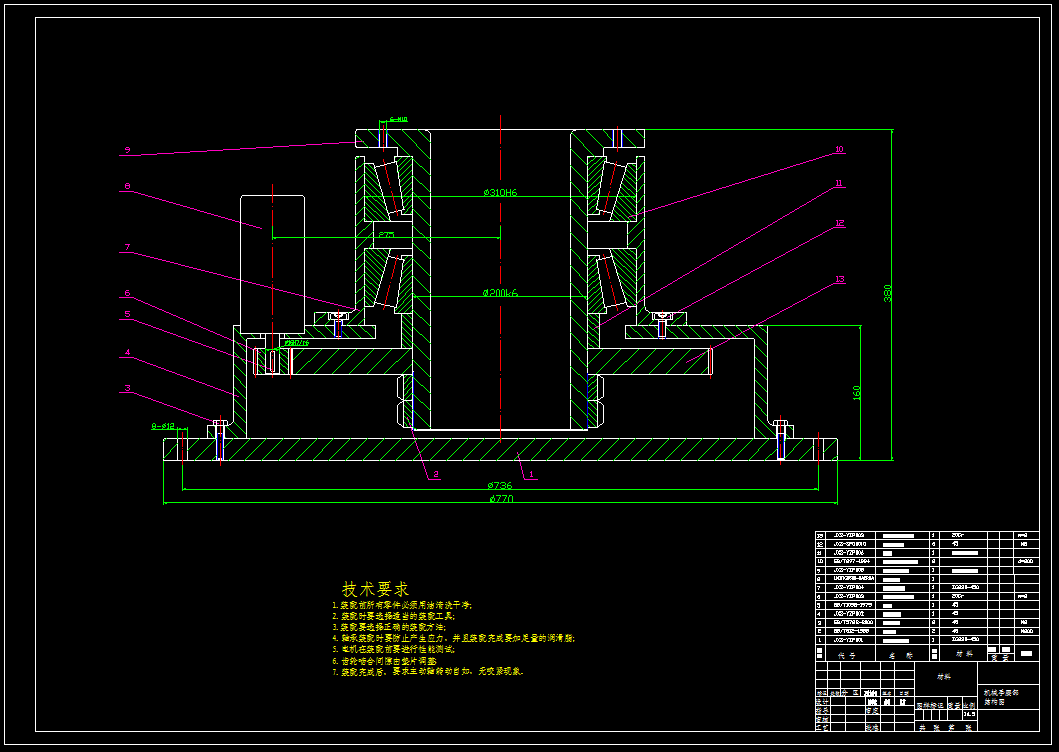The width and height of the screenshot is (1059, 752).
Task: Click the 275 horizontal dimension text
Action: (x=386, y=234)
